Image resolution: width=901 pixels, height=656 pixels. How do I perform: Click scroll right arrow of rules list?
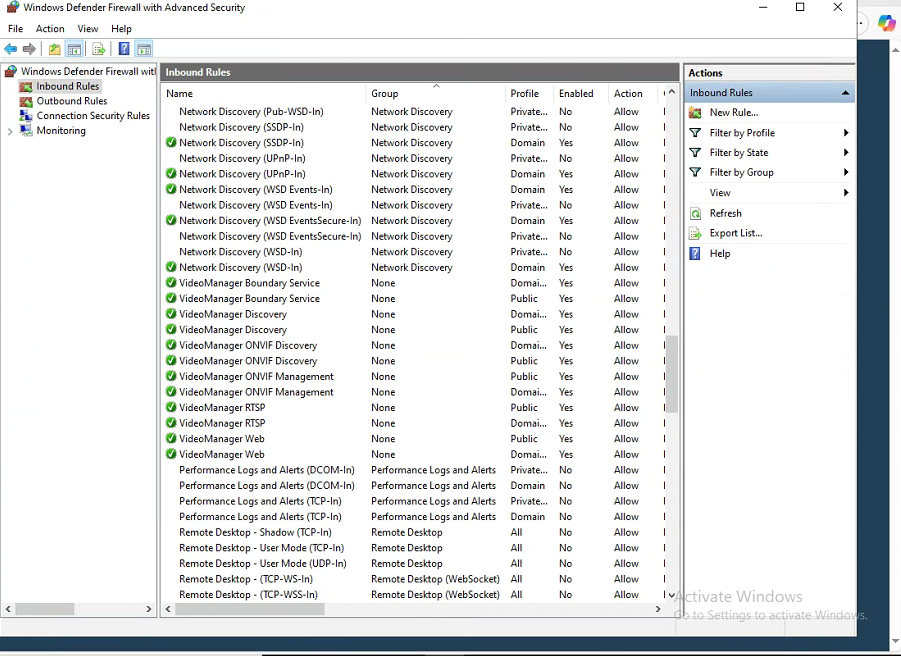[x=658, y=609]
